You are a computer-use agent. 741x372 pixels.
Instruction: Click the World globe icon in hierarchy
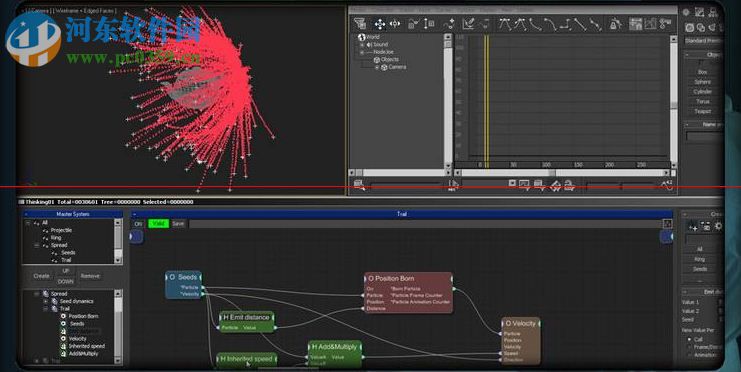point(362,37)
